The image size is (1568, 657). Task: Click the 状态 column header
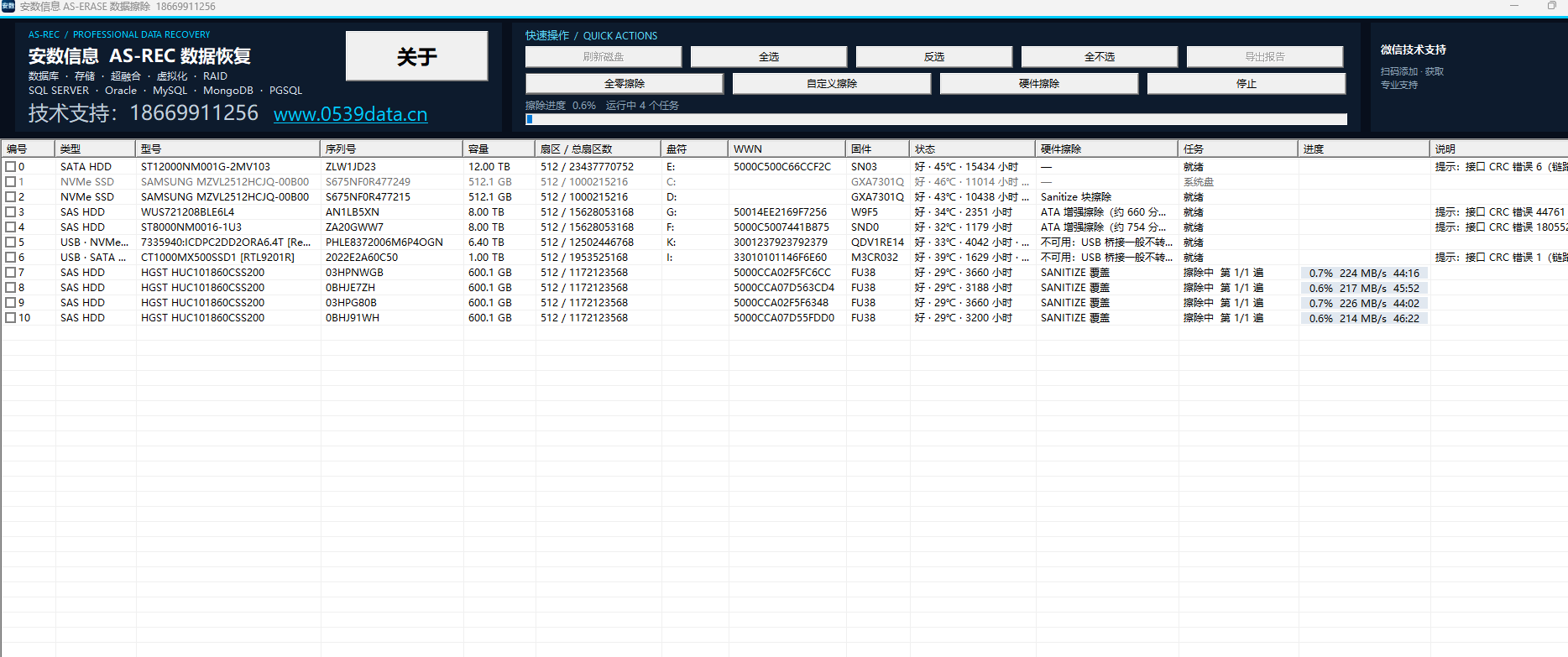[972, 149]
